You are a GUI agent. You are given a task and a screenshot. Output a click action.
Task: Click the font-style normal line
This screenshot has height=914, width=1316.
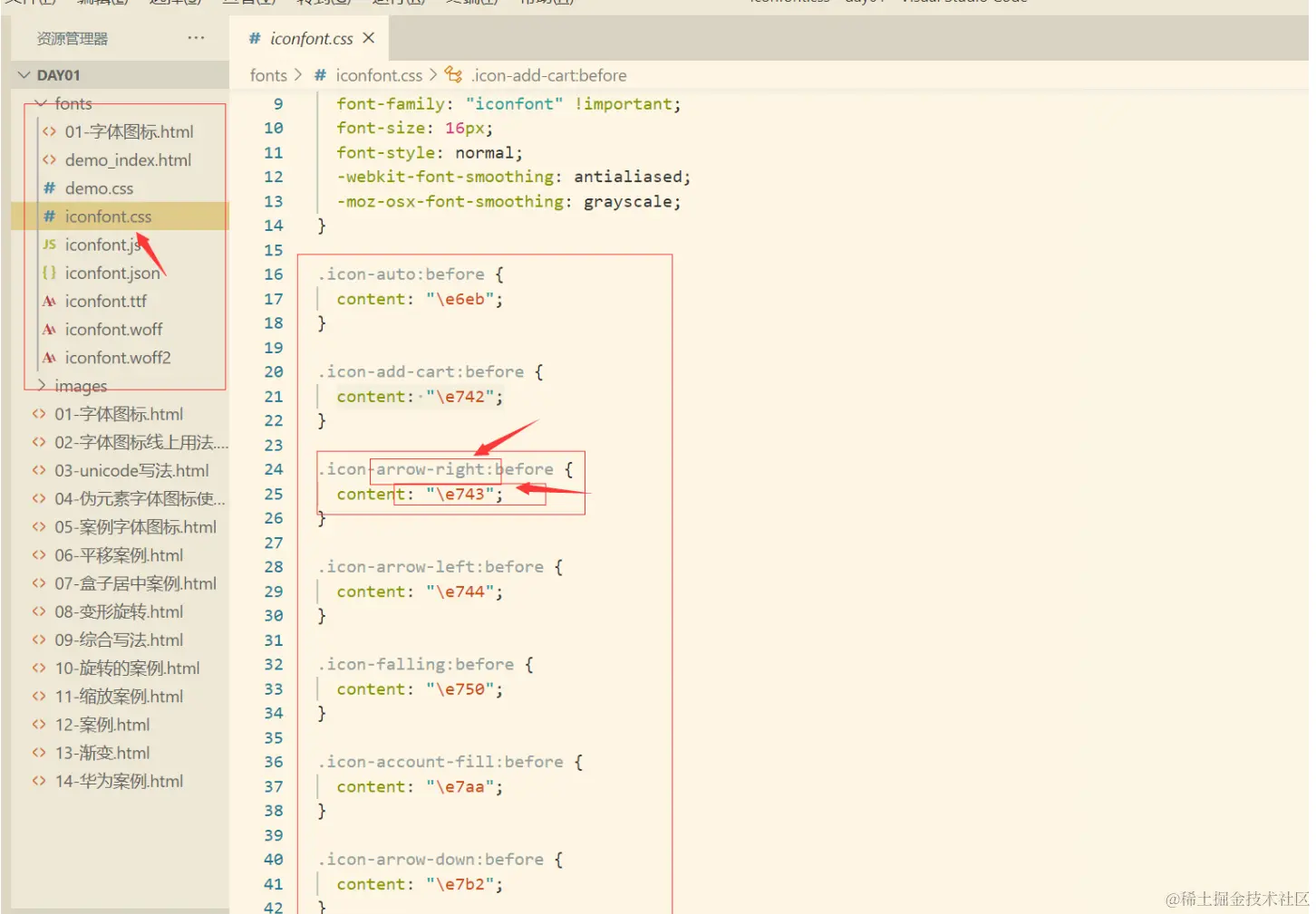pos(430,152)
